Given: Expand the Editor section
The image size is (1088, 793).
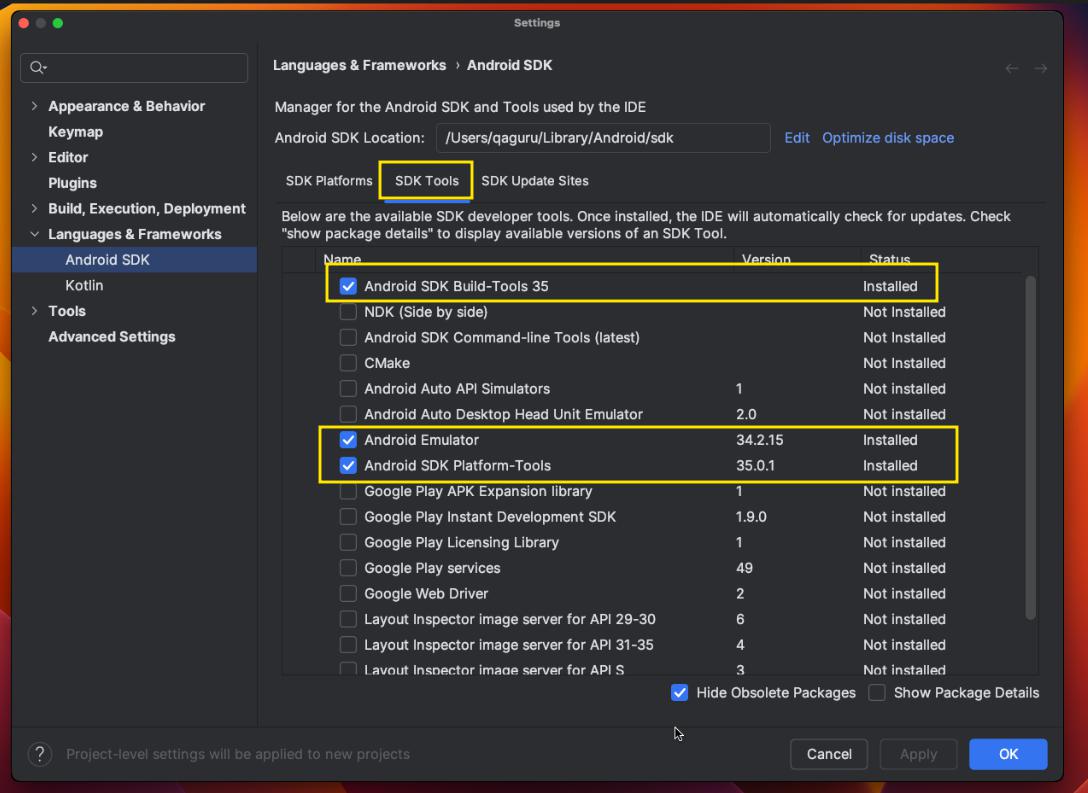Looking at the screenshot, I should click(34, 157).
